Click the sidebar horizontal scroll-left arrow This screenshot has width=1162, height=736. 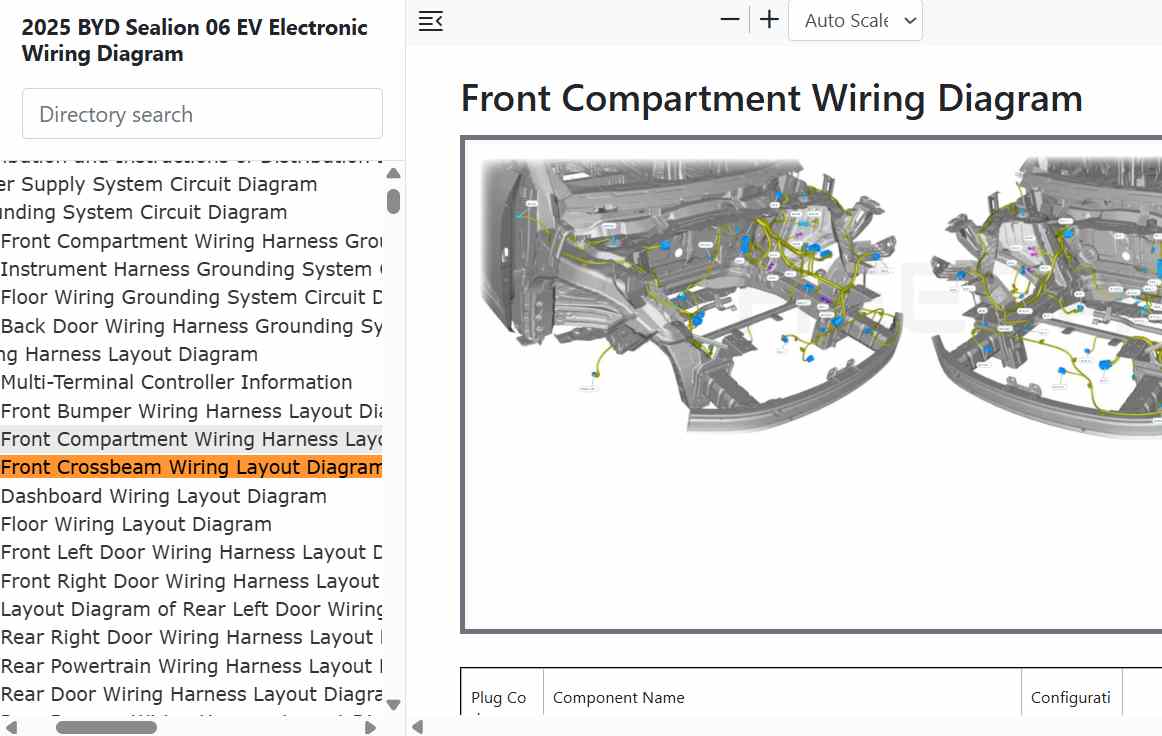pyautogui.click(x=11, y=728)
